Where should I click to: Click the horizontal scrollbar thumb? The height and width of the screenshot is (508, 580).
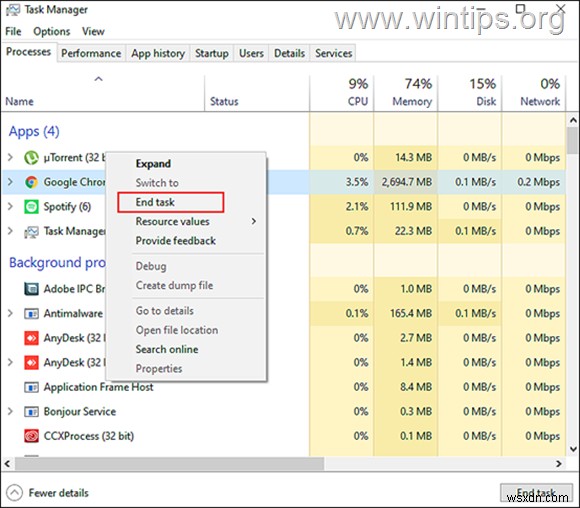click(x=169, y=463)
